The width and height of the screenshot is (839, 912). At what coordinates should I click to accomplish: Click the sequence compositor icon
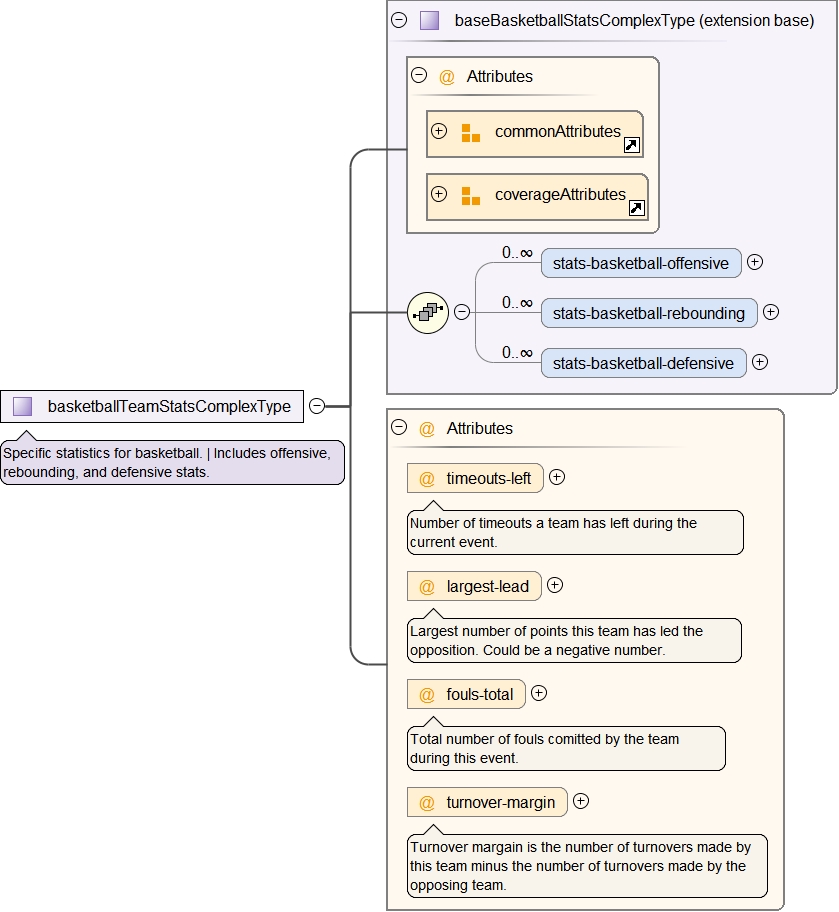[x=428, y=312]
